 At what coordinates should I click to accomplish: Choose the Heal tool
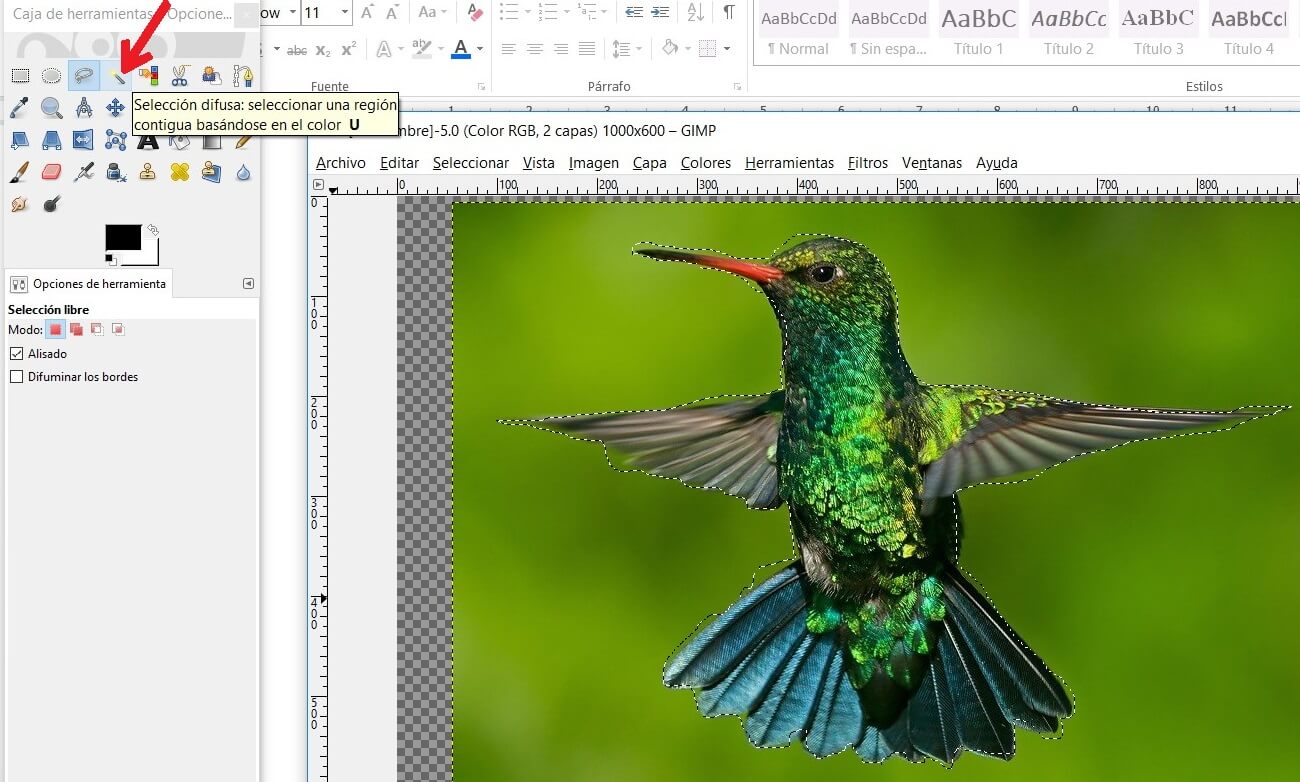(x=180, y=172)
